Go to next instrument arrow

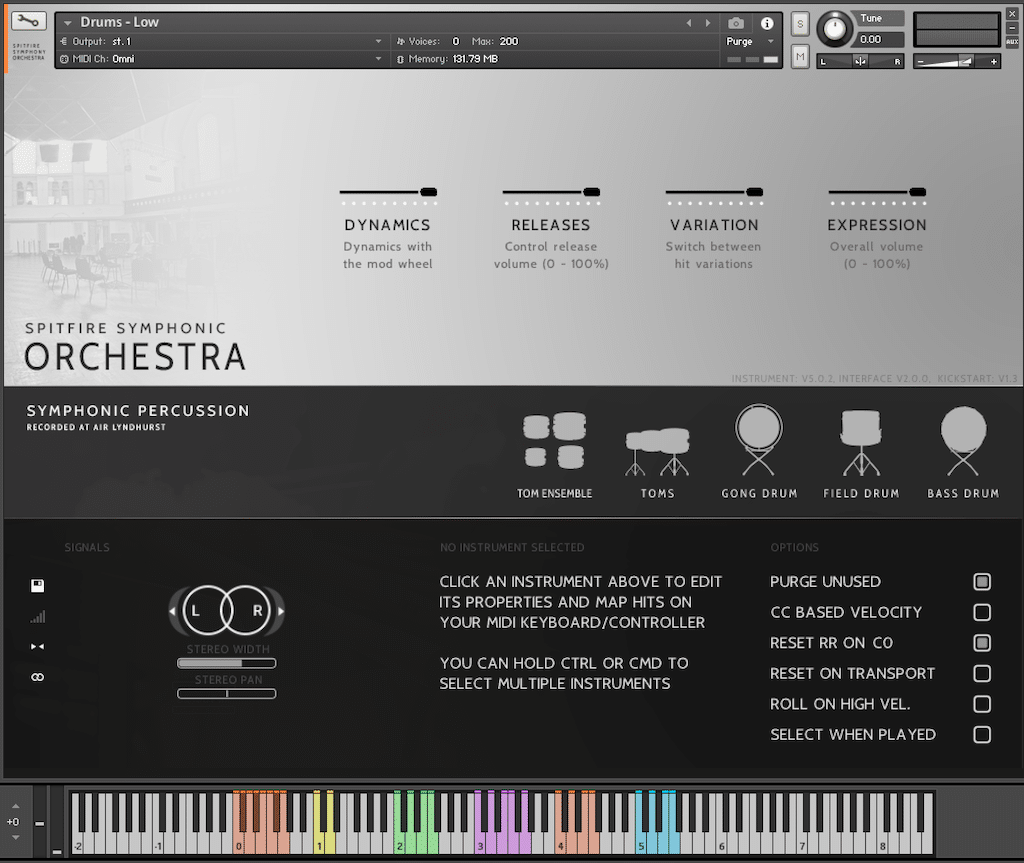coord(708,23)
